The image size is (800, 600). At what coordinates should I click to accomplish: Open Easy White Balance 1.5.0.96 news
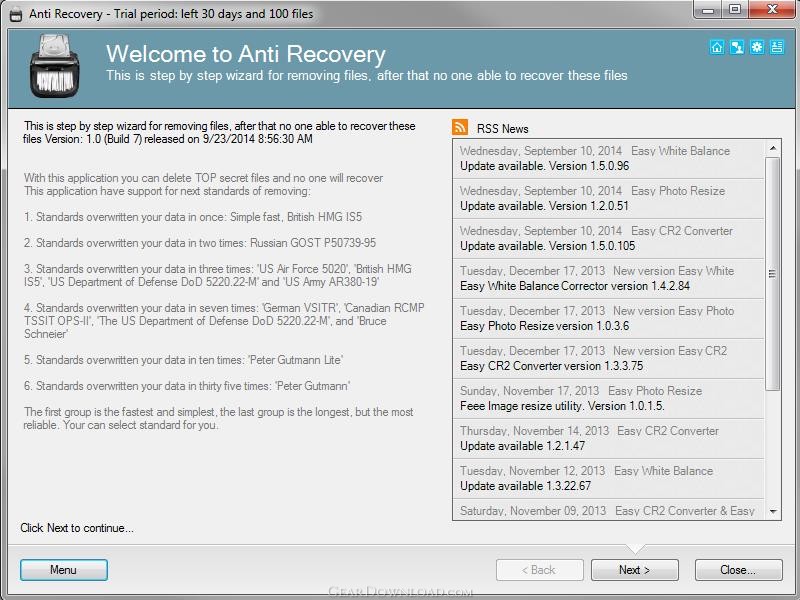tap(608, 159)
